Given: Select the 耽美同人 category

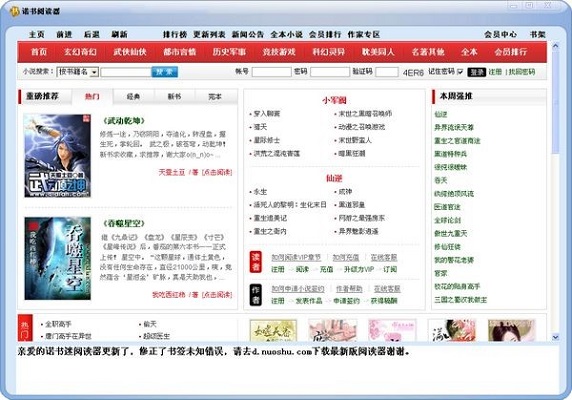Looking at the screenshot, I should [378, 52].
